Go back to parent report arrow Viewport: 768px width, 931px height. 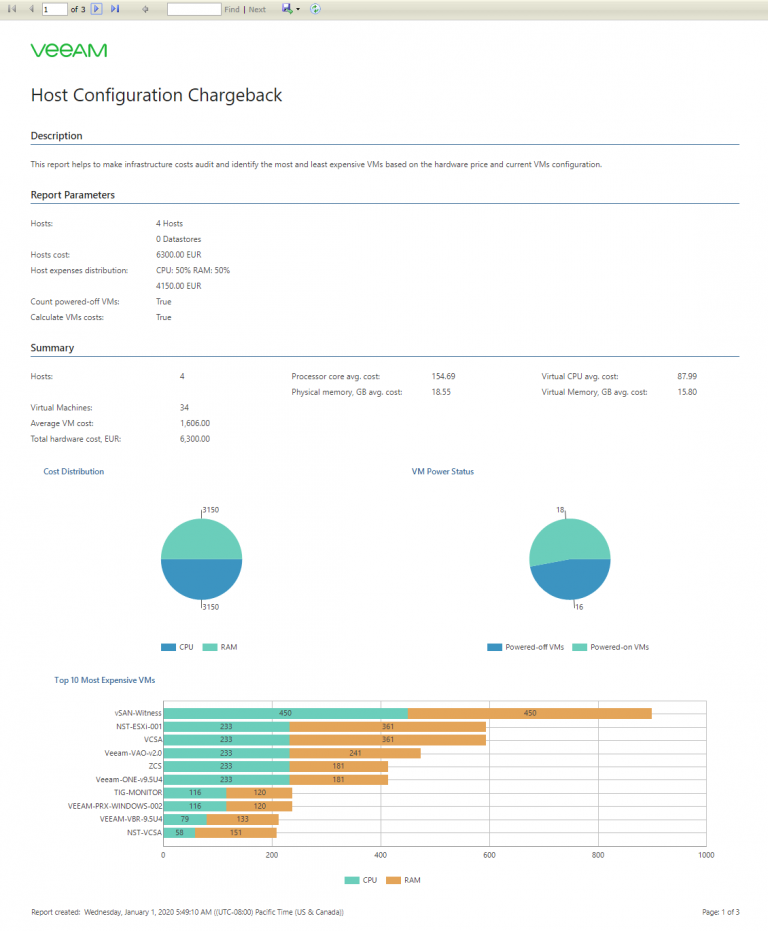click(145, 9)
